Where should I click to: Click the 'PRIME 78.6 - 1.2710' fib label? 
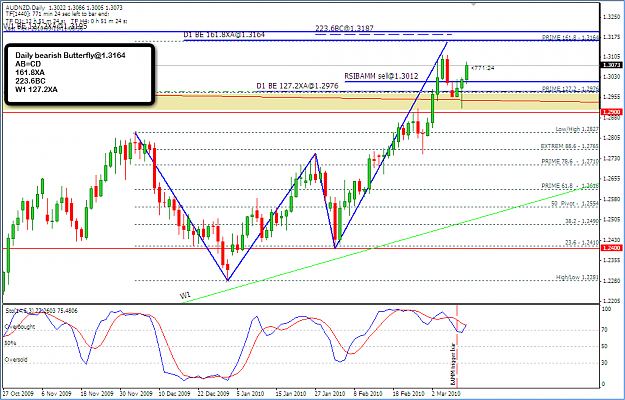570,161
